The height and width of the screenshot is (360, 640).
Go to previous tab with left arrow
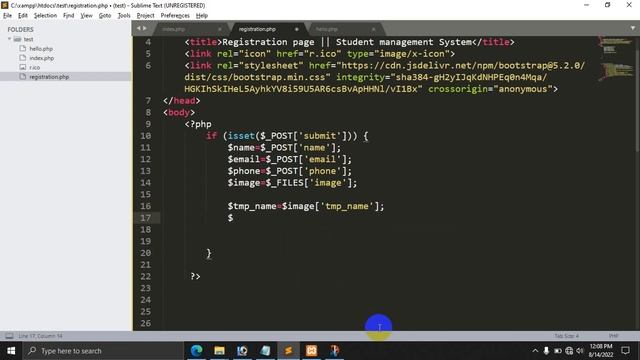click(139, 28)
